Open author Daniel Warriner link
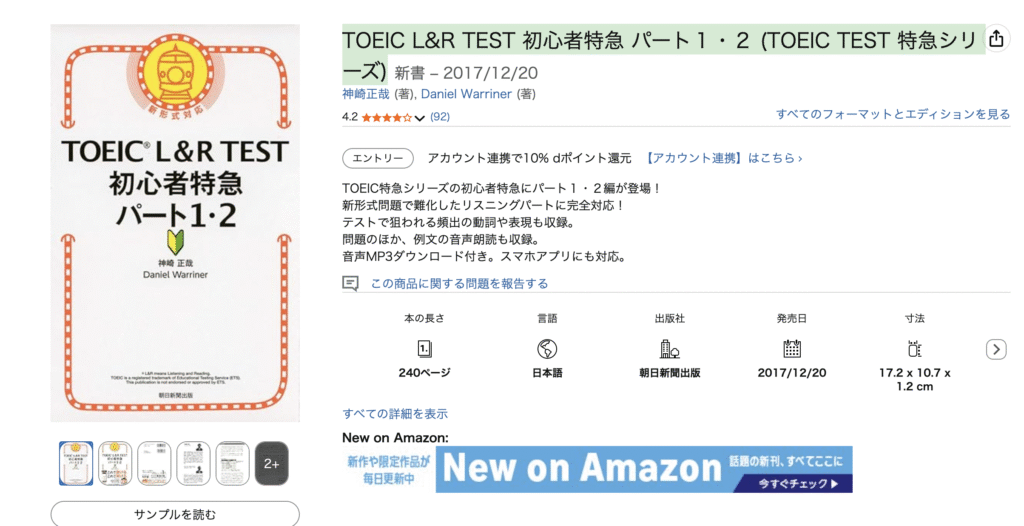The image size is (1024, 526). coord(466,94)
